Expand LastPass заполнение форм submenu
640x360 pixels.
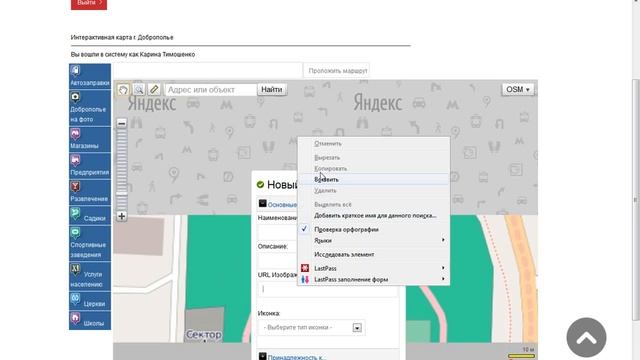pos(374,280)
